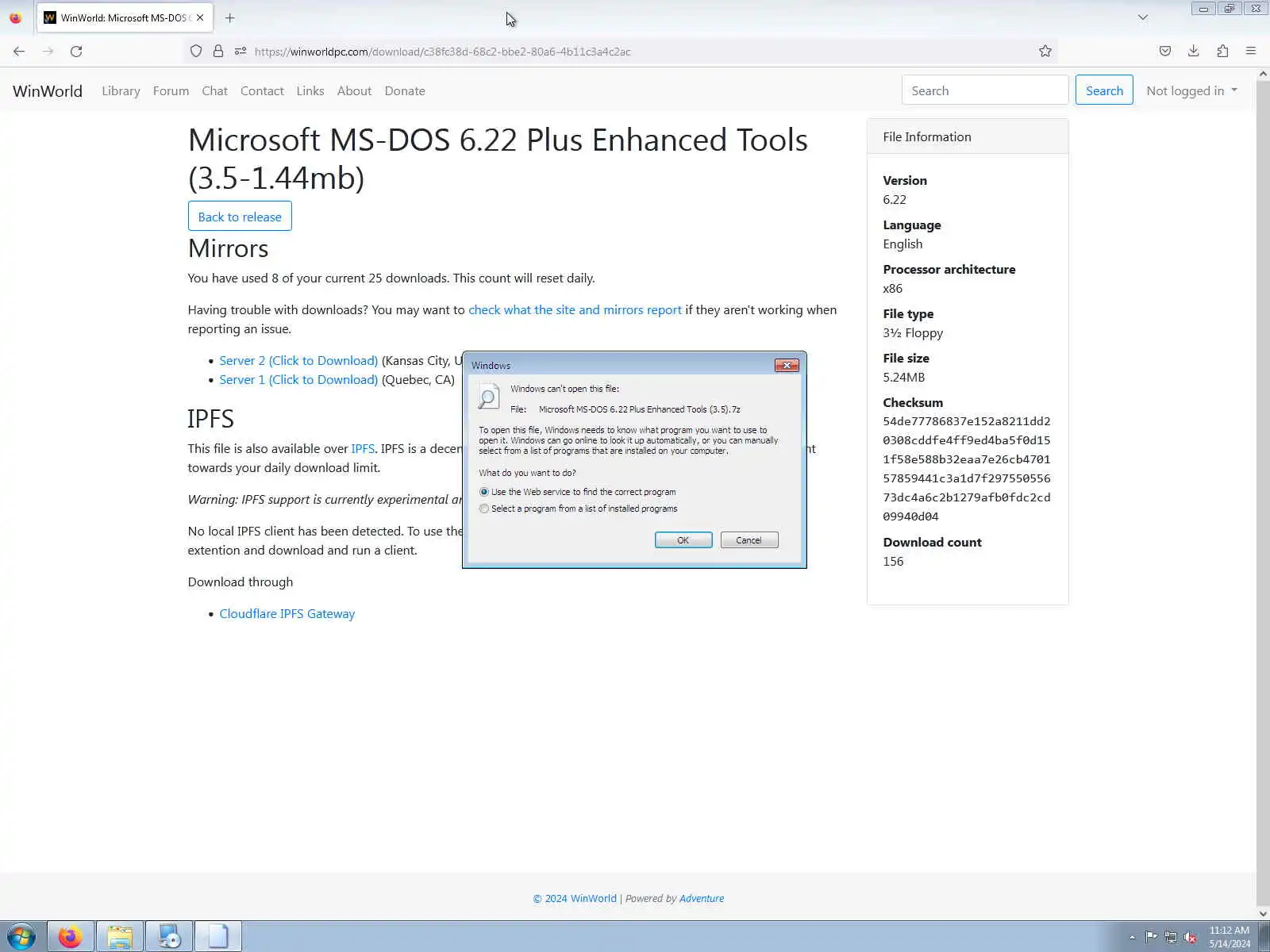
Task: Open the 2024 WinWorld footer link
Action: 575,899
